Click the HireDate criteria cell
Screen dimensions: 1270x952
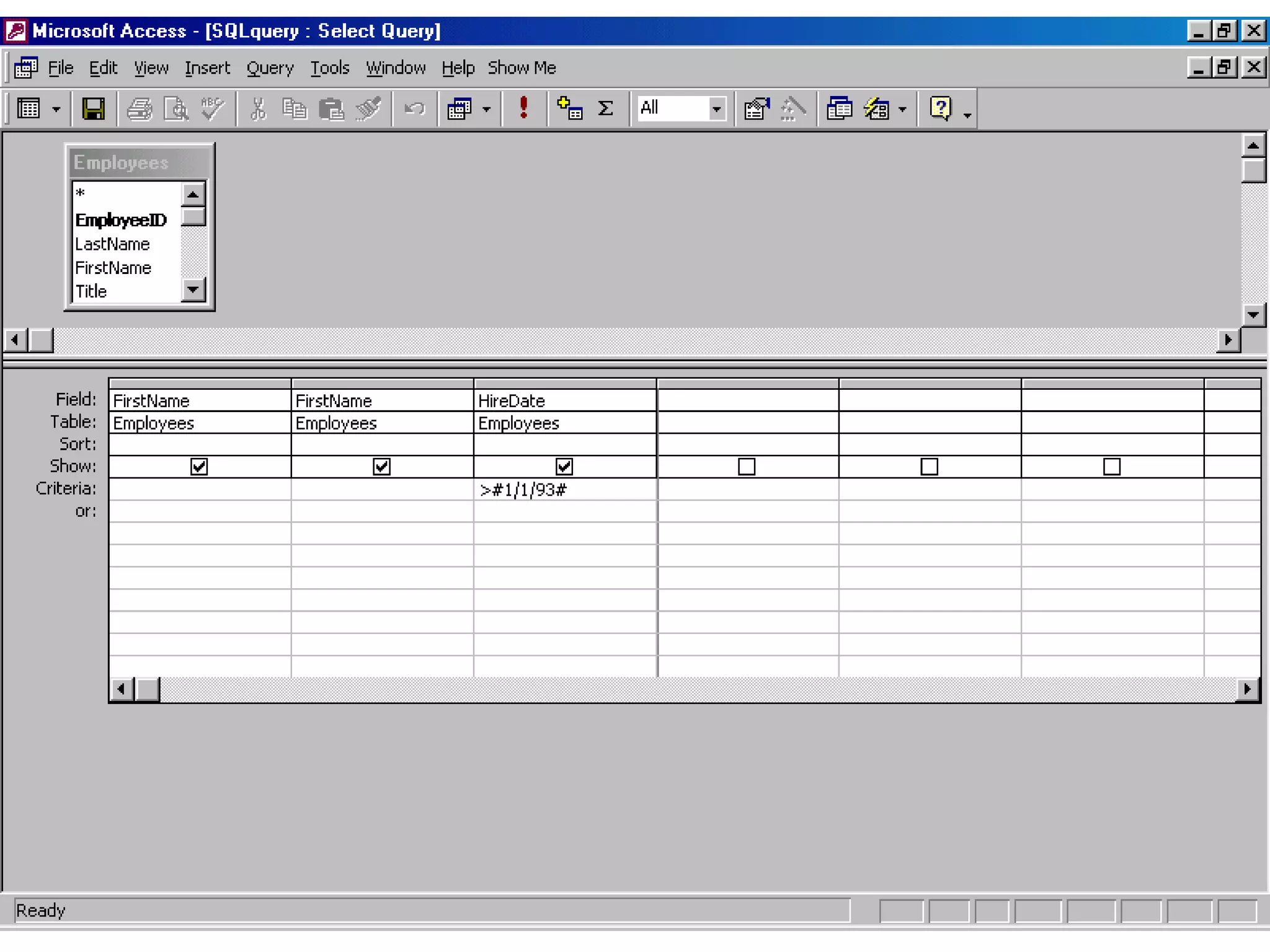point(564,490)
